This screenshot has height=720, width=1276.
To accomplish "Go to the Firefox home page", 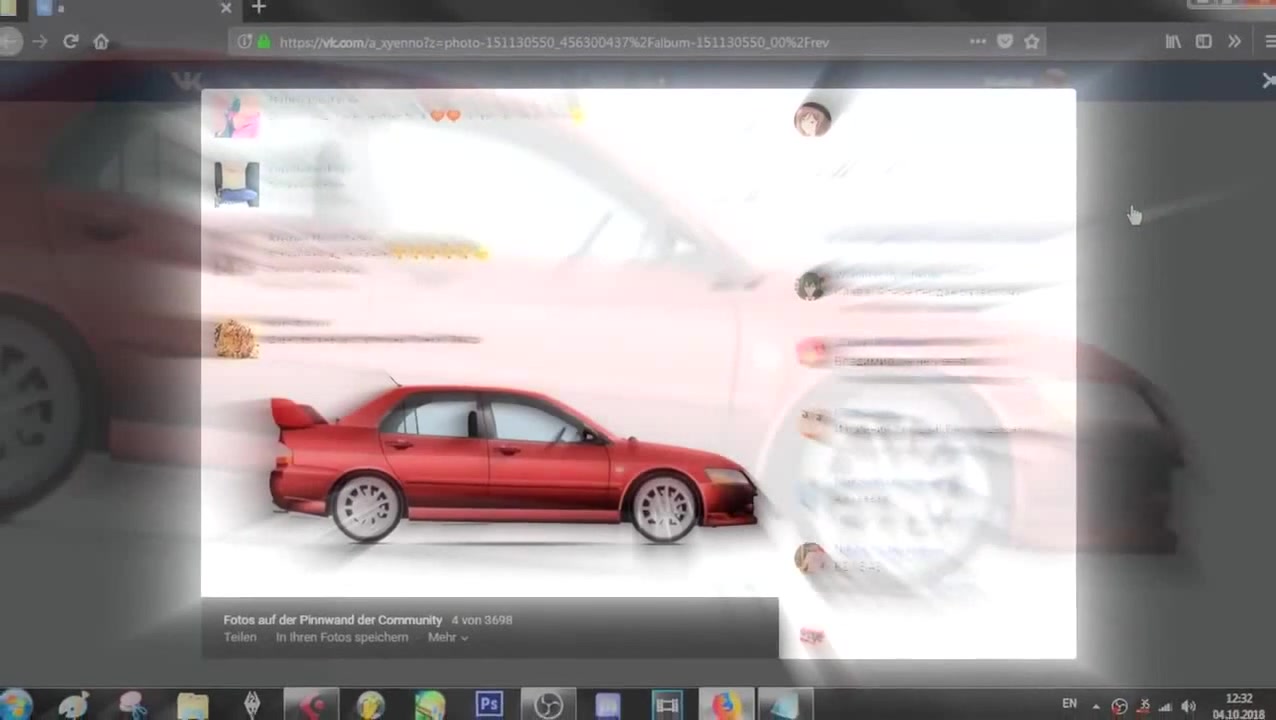I will point(101,42).
